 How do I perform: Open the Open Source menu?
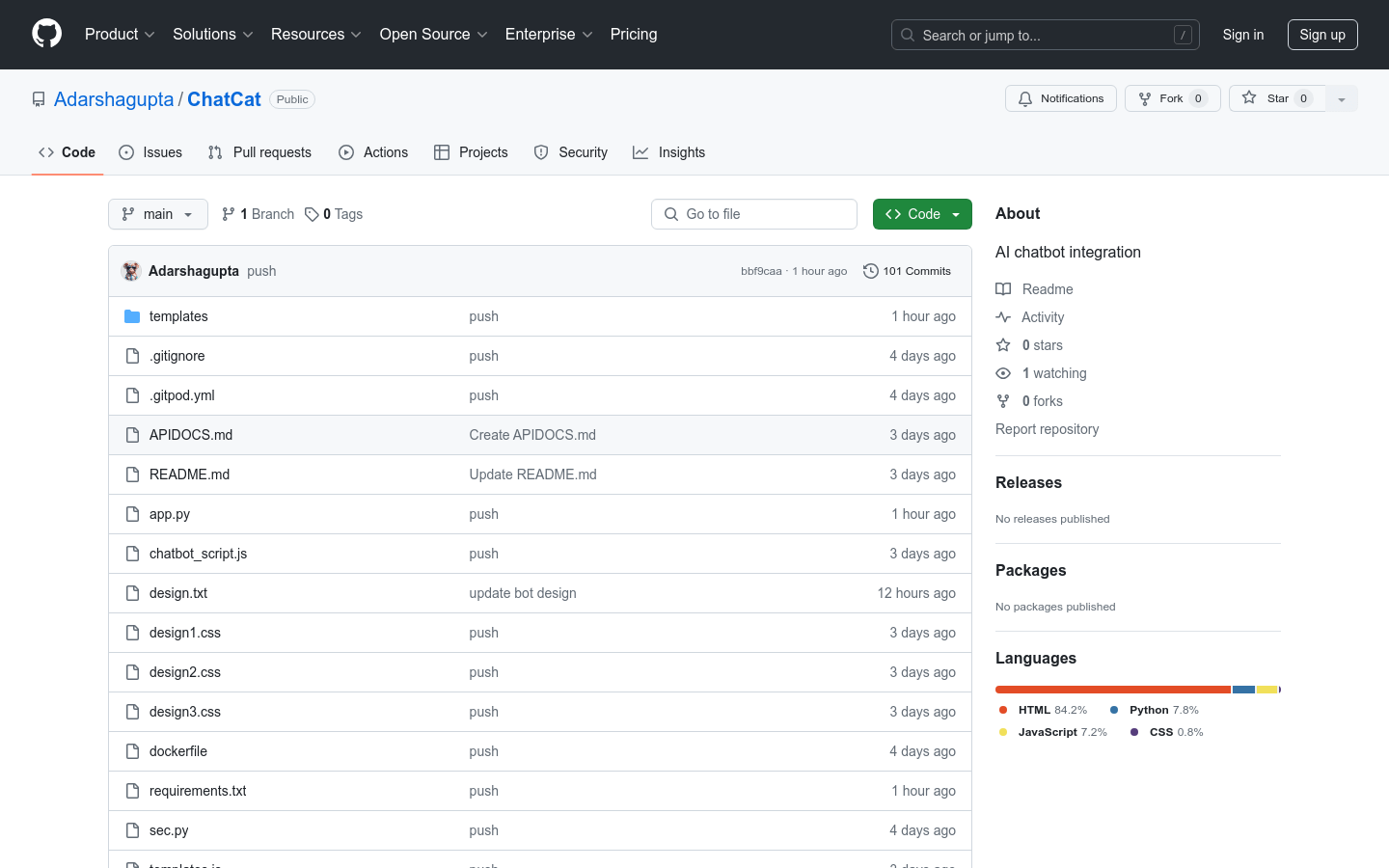(434, 34)
